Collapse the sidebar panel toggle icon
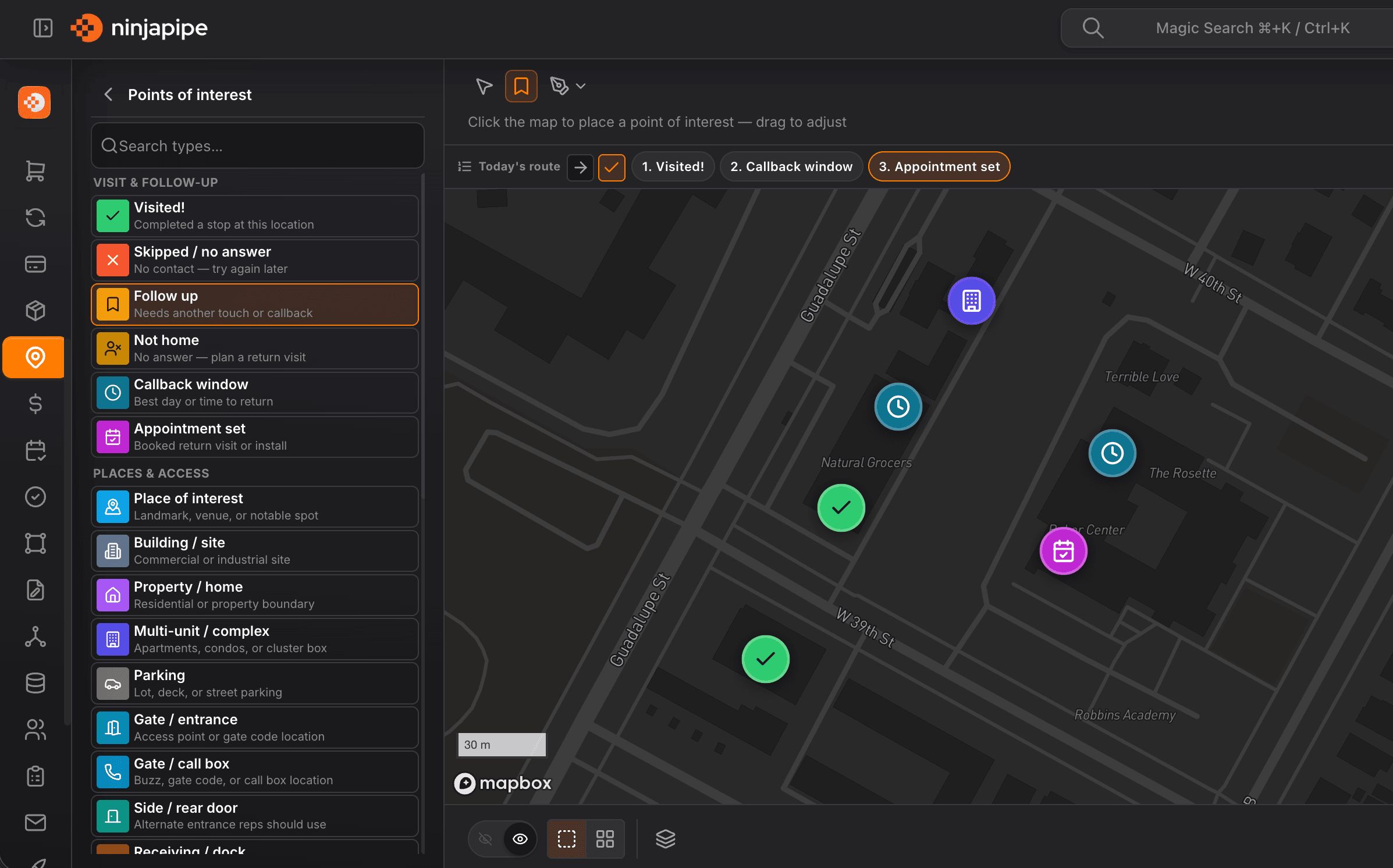Viewport: 1393px width, 868px height. 42,28
